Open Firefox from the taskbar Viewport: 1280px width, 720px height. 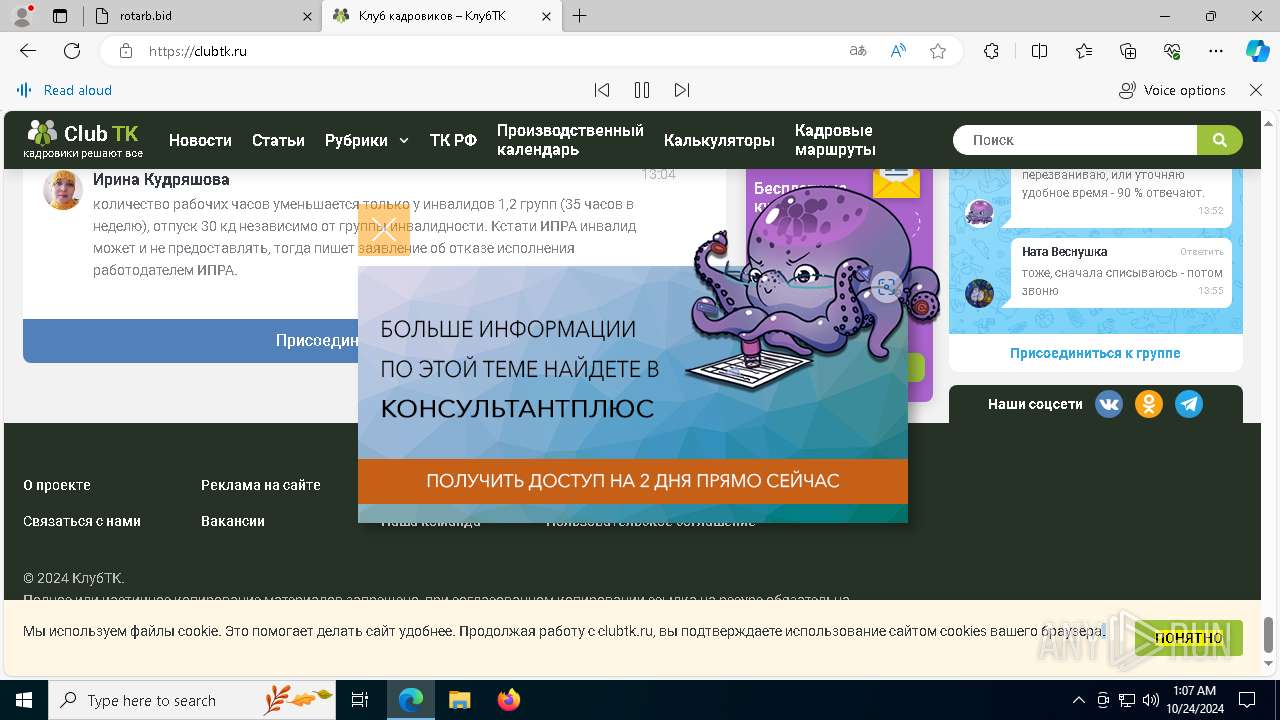coord(509,700)
